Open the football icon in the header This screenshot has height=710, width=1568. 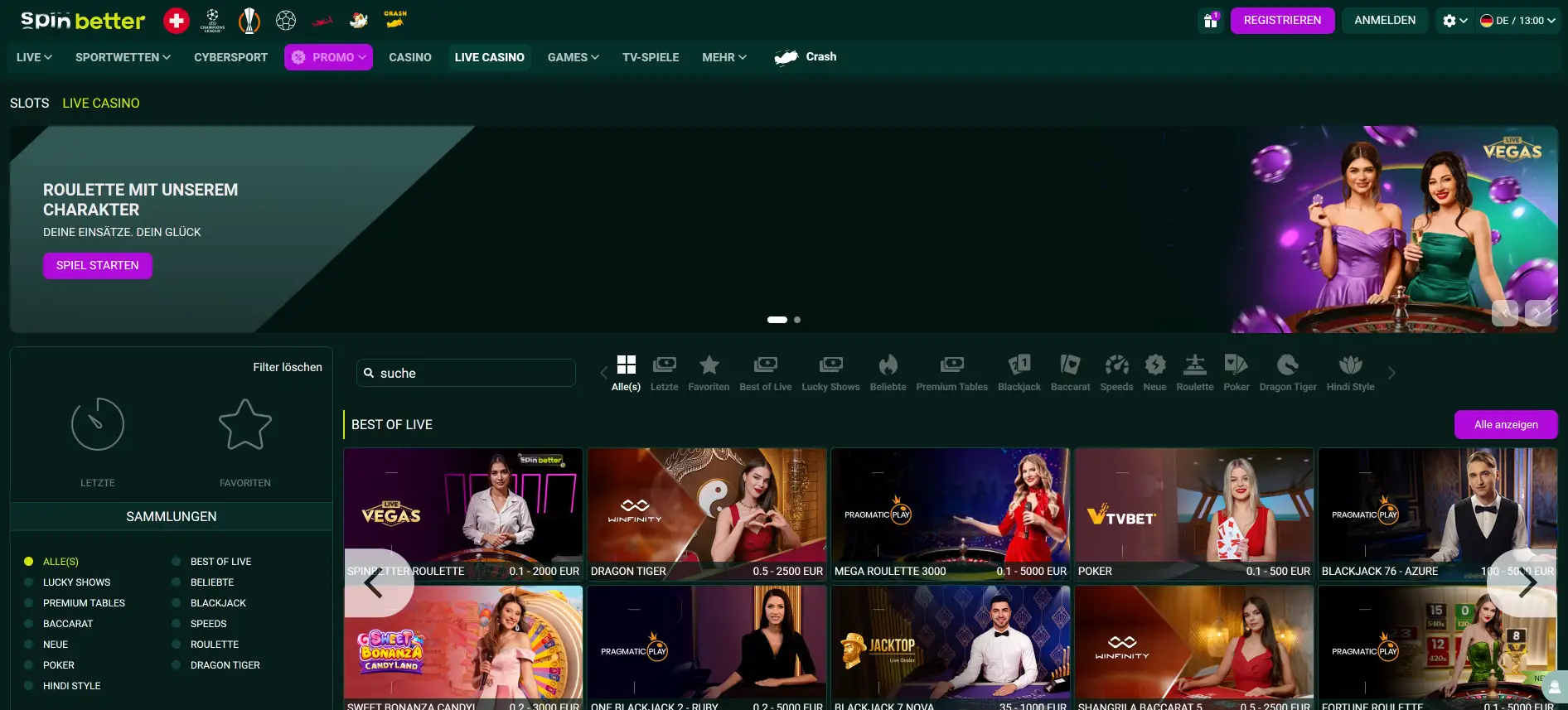point(286,20)
